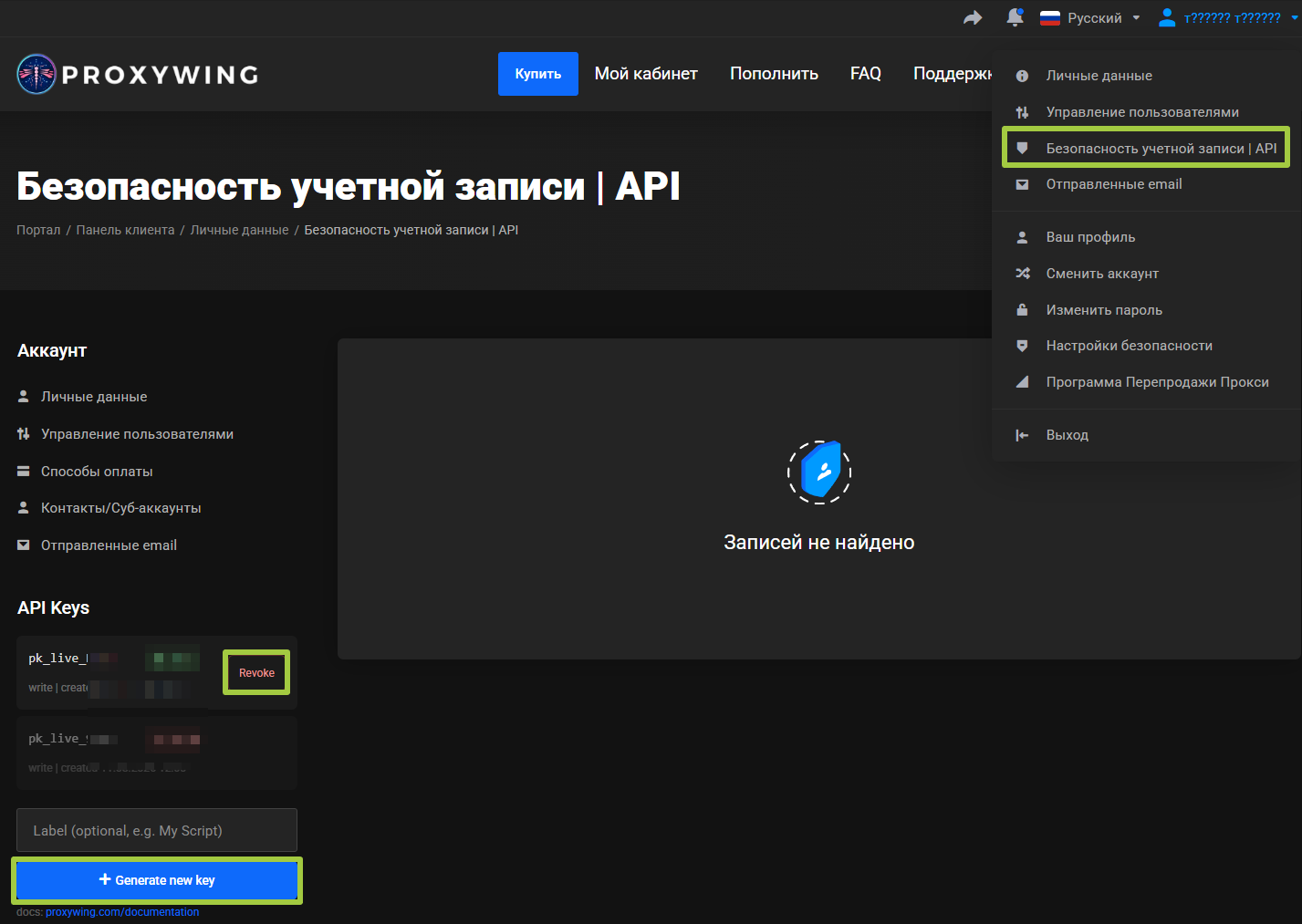The height and width of the screenshot is (924, 1302).
Task: Click the share arrow icon in top bar
Action: point(973,17)
